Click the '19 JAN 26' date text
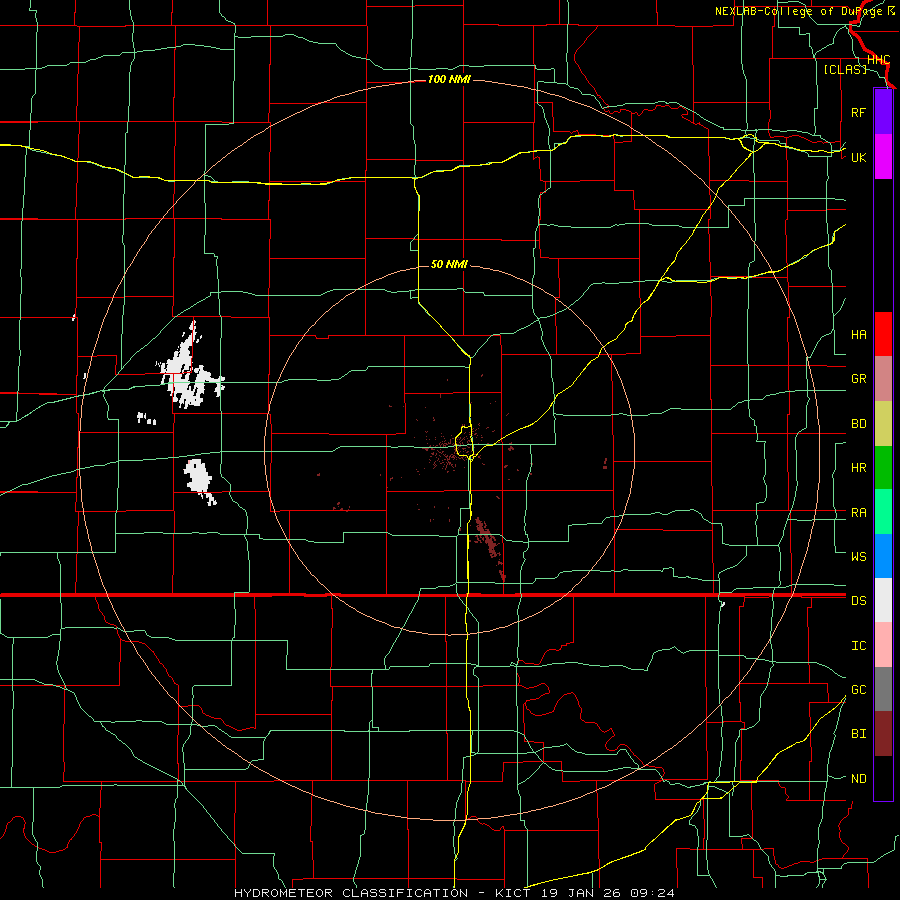The height and width of the screenshot is (900, 900). click(581, 893)
